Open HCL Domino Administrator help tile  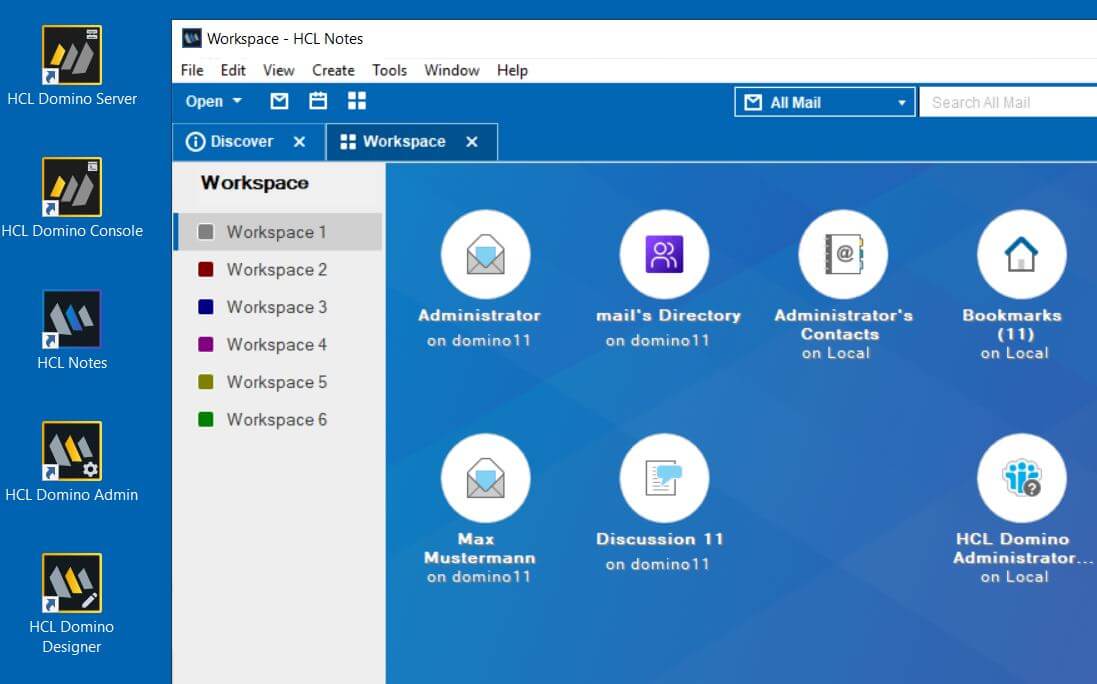(1021, 478)
